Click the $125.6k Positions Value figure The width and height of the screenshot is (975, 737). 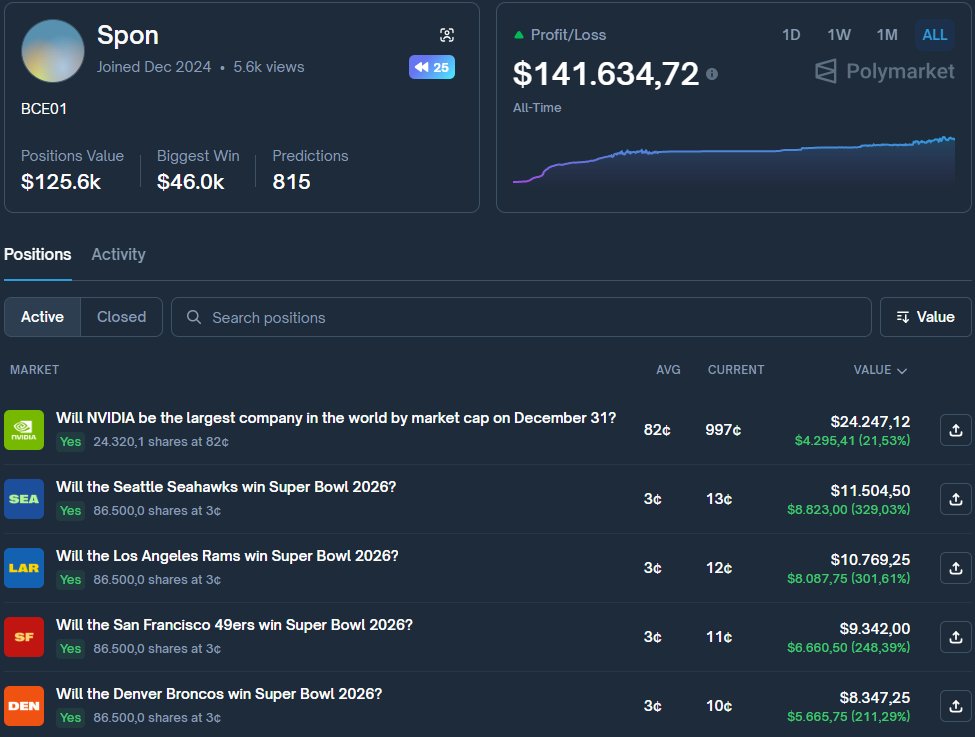[60, 182]
